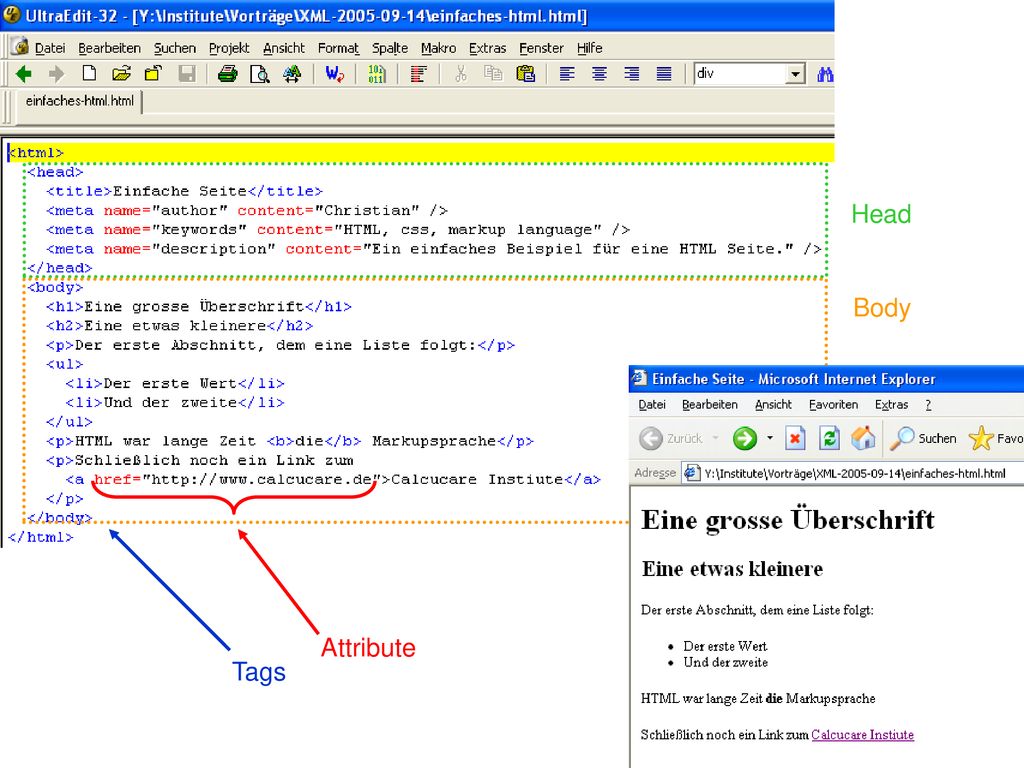The height and width of the screenshot is (768, 1024).
Task: Align text left in UltraEdit toolbar
Action: point(567,74)
